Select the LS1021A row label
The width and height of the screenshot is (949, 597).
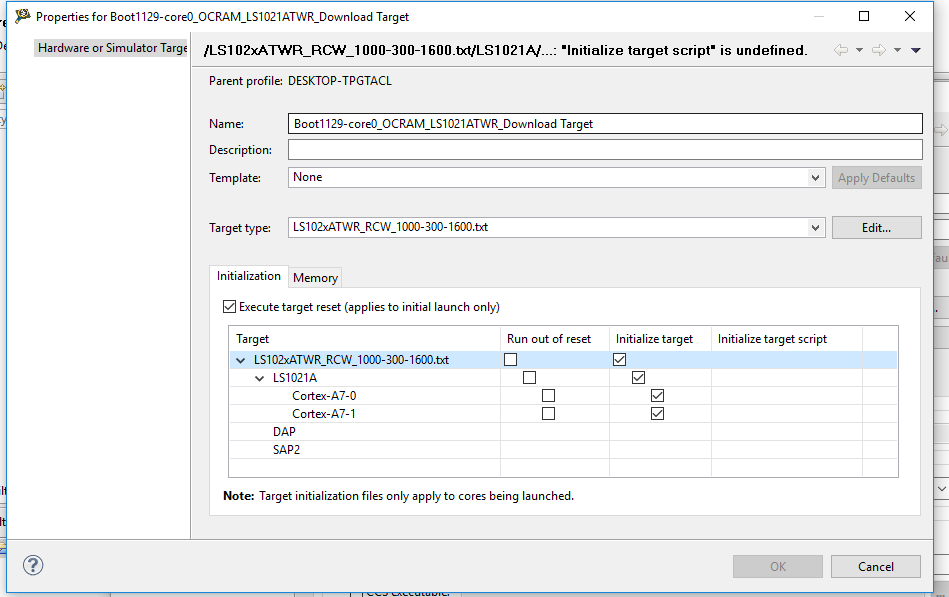pyautogui.click(x=295, y=378)
